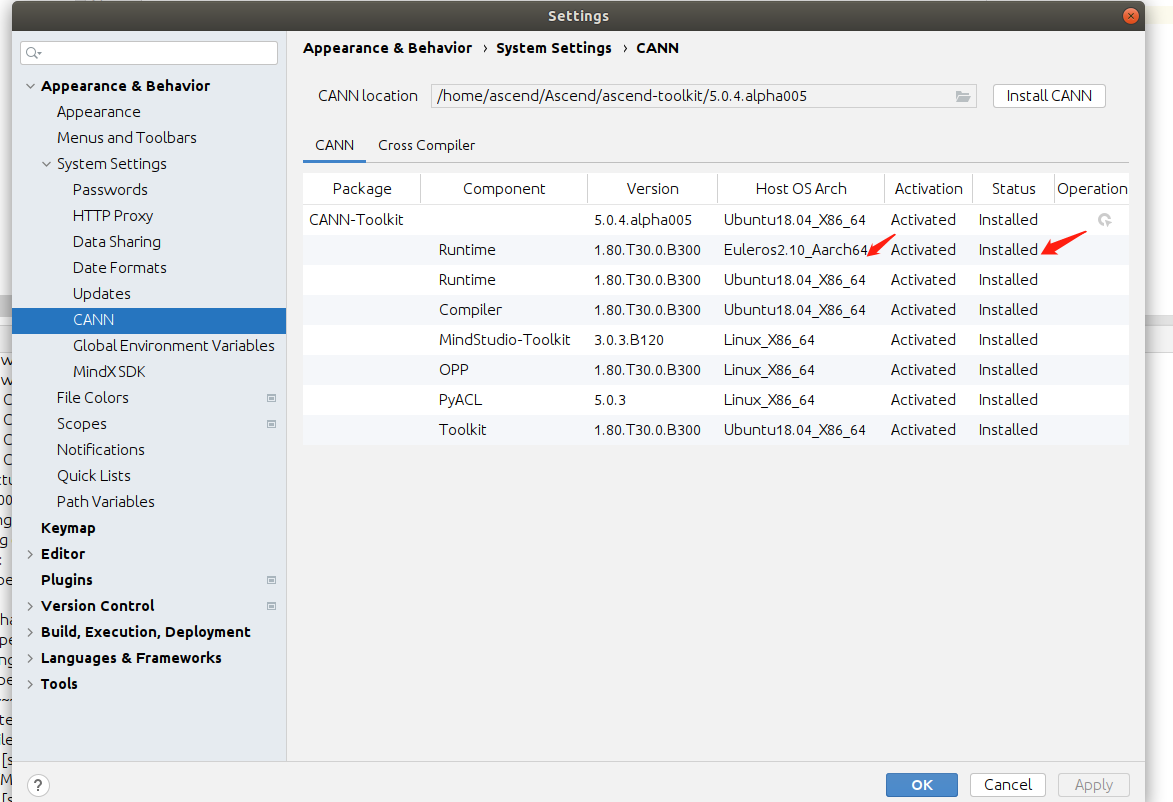
Task: Click the project-level icon beside Version Control
Action: click(271, 606)
